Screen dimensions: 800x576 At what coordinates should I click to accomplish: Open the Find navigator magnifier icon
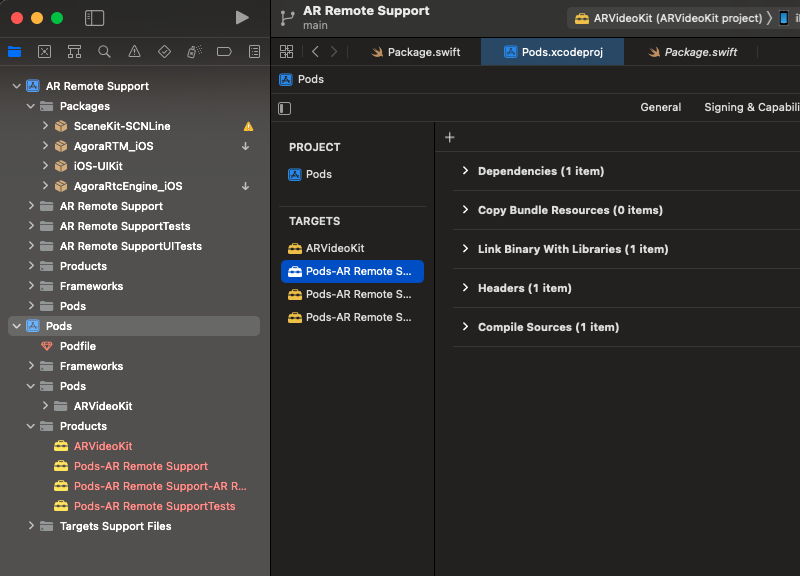pyautogui.click(x=104, y=52)
